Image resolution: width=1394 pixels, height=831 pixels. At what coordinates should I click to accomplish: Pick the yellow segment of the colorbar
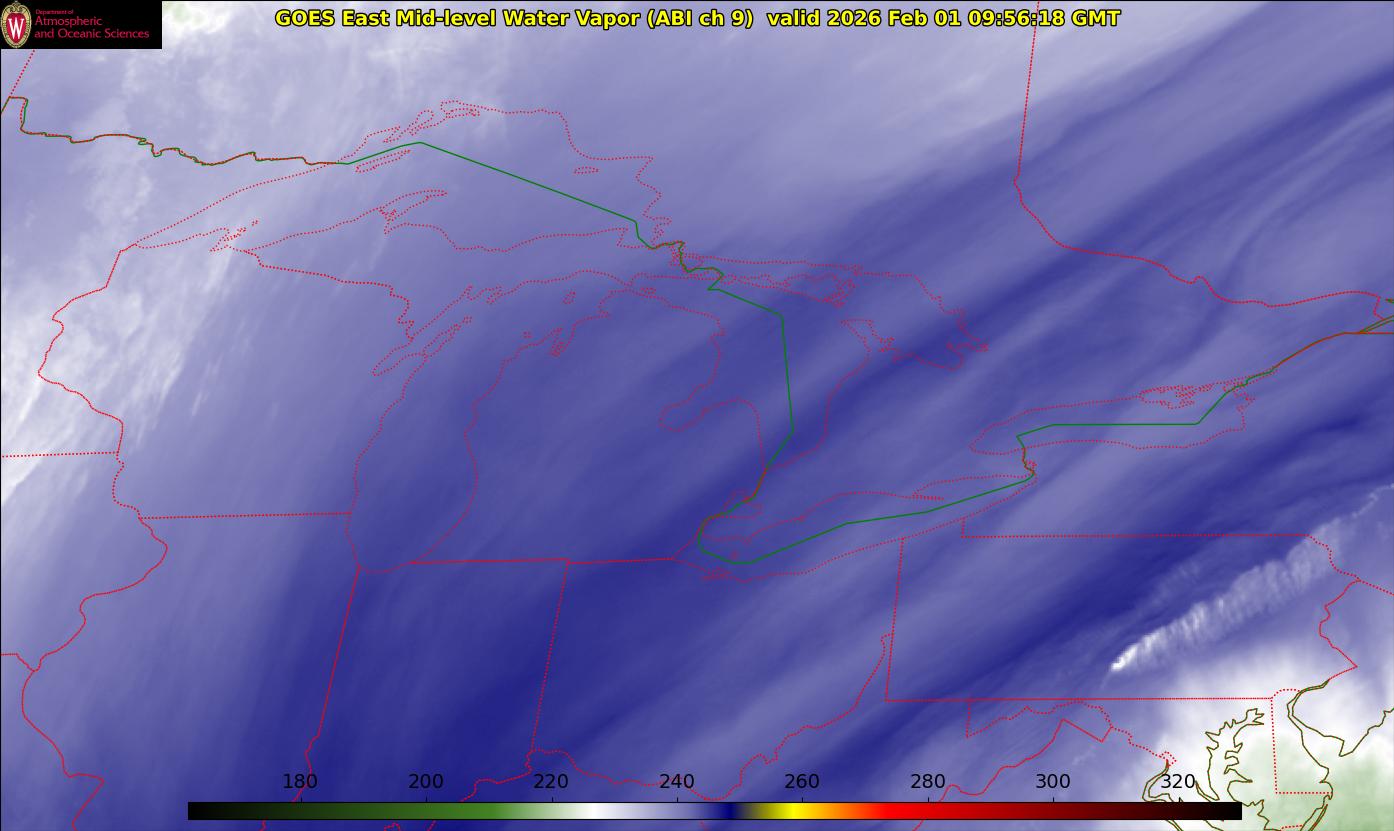(x=790, y=811)
